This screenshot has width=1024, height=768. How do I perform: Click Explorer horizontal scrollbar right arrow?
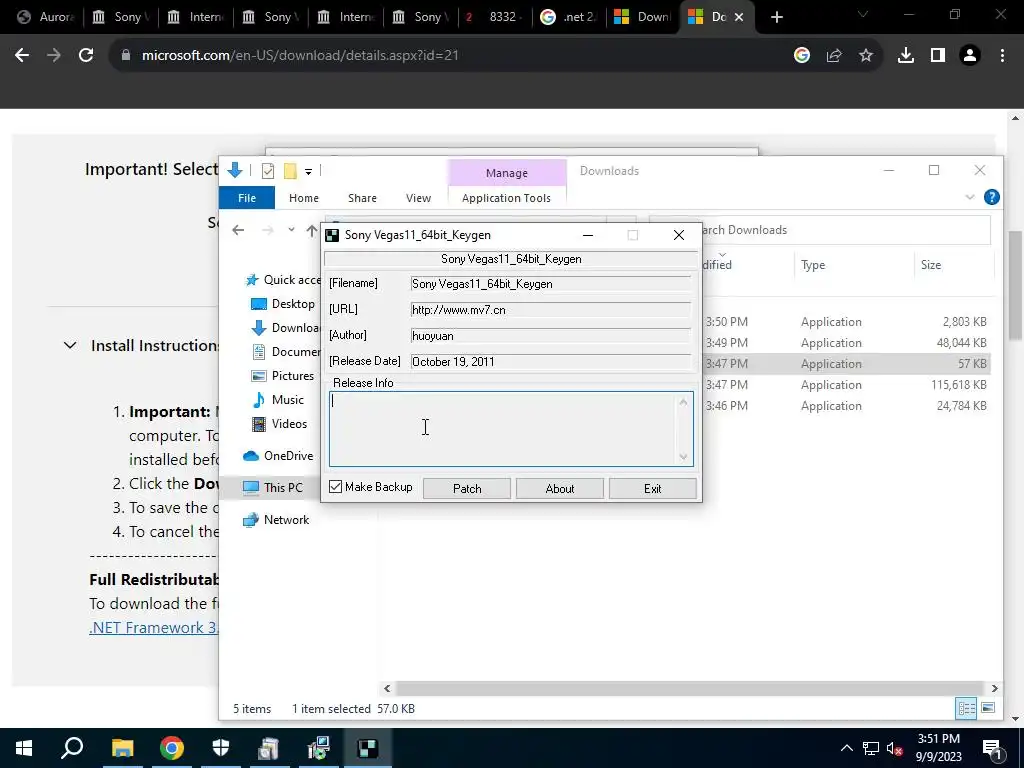point(994,688)
